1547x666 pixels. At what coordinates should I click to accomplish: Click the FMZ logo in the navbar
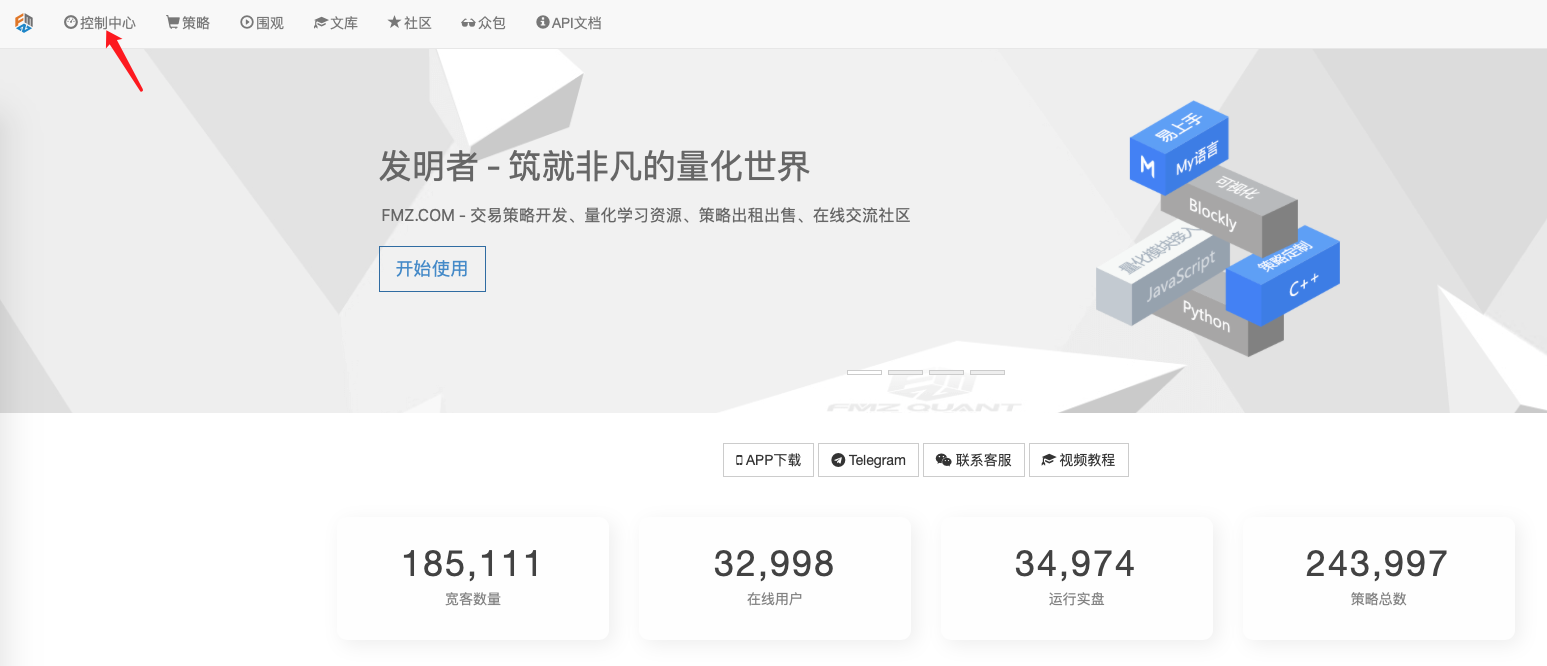pos(24,23)
